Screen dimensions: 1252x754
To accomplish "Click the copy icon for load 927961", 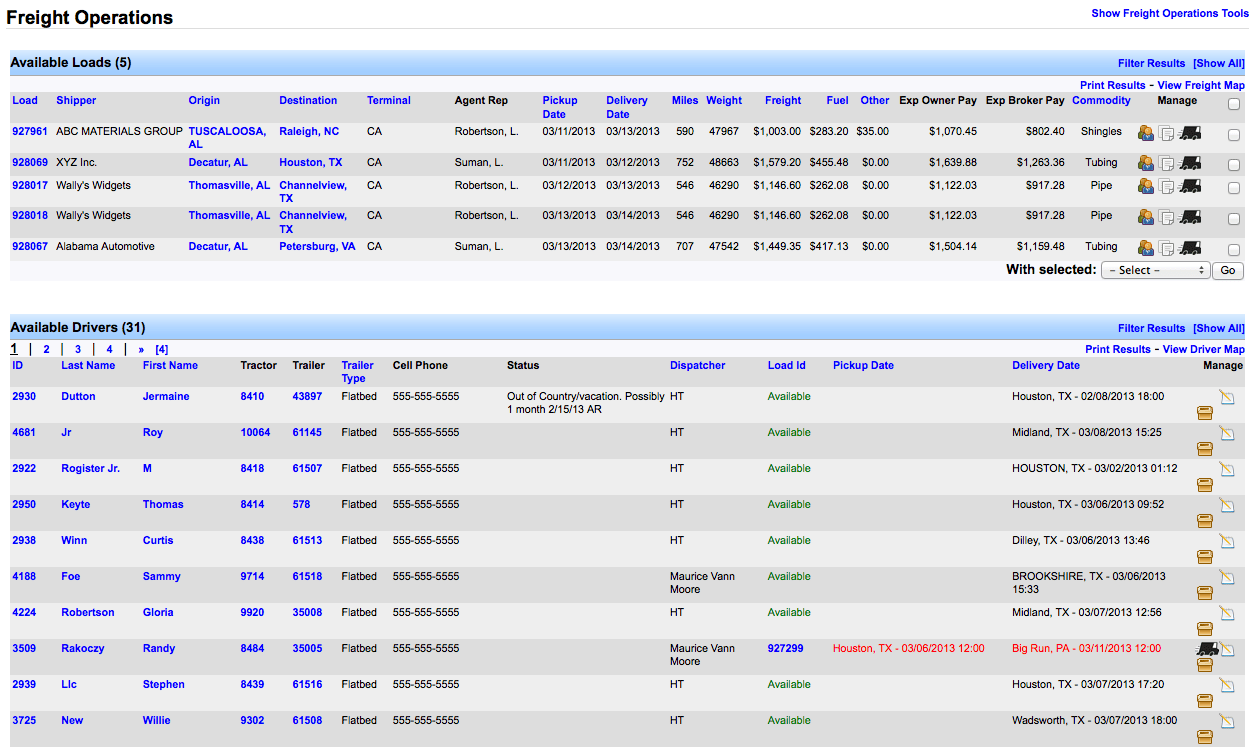I will click(x=1167, y=133).
